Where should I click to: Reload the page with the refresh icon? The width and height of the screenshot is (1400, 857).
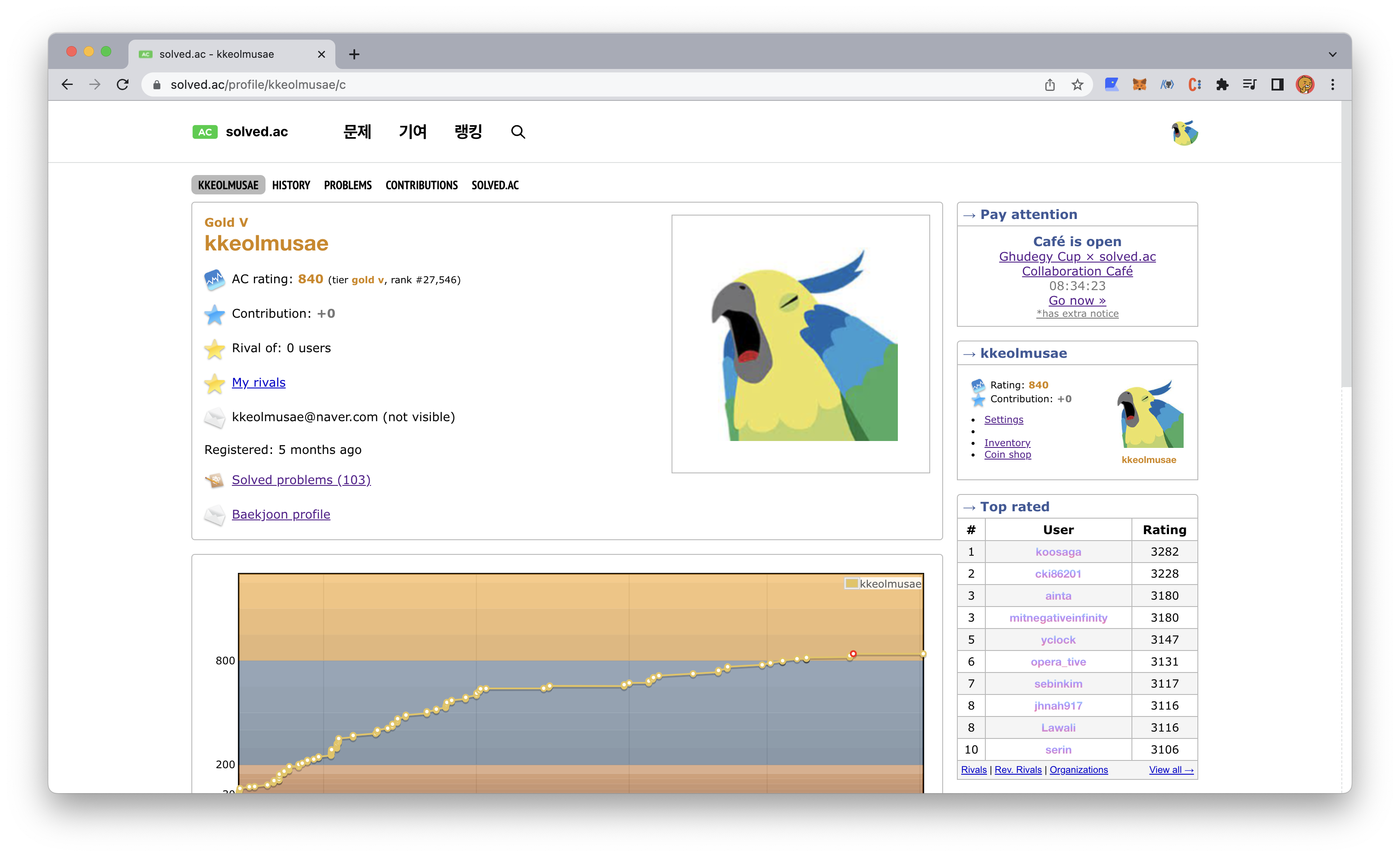123,84
